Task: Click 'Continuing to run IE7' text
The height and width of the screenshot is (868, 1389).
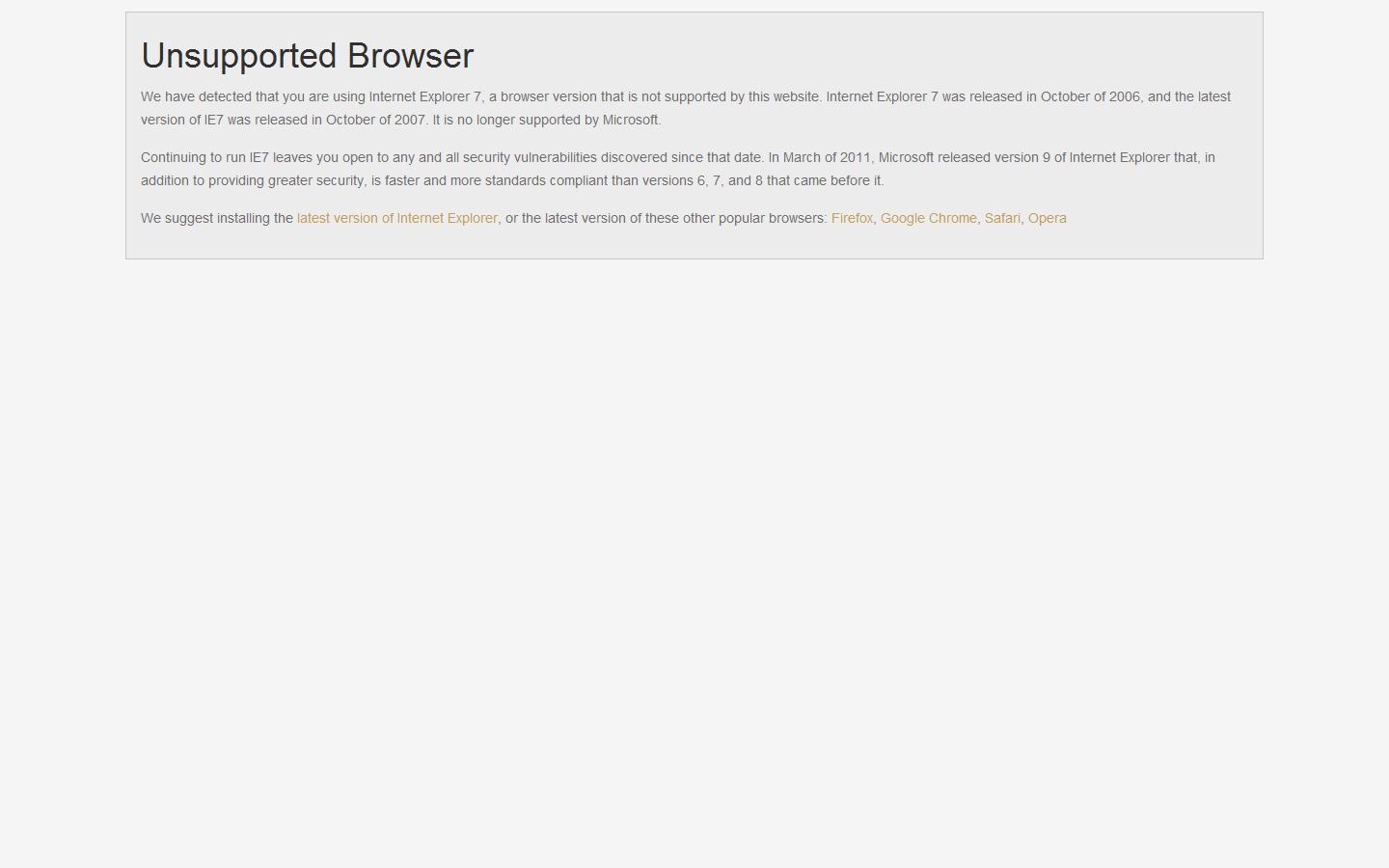Action: 204,157
